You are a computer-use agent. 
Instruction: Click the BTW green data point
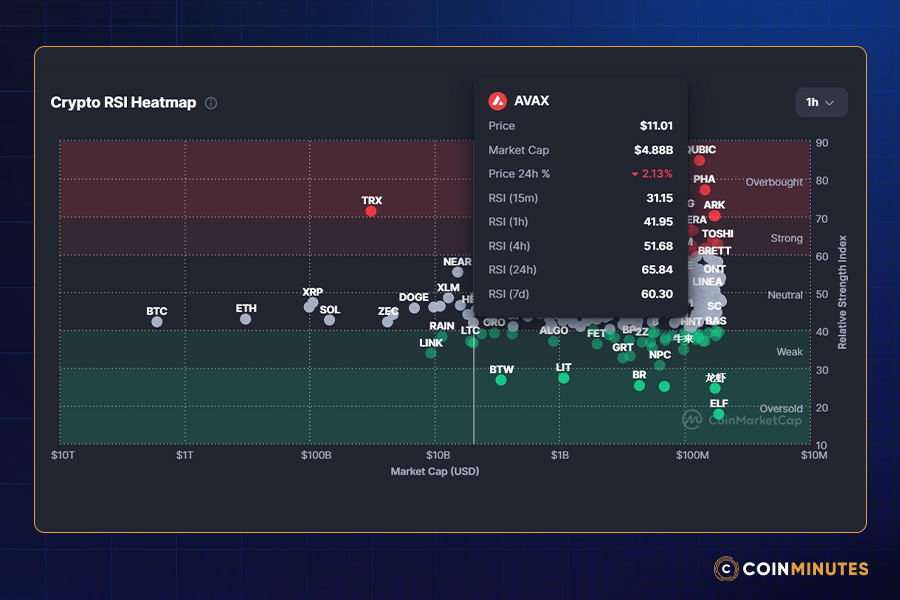(501, 380)
